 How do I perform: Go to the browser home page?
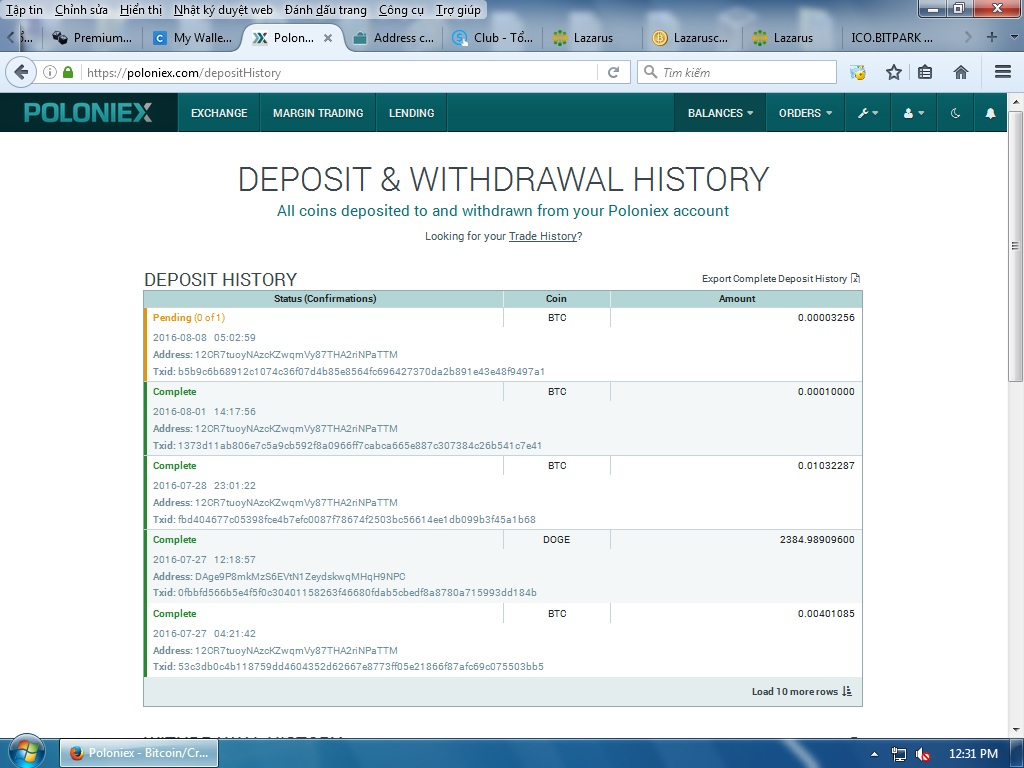coord(961,72)
